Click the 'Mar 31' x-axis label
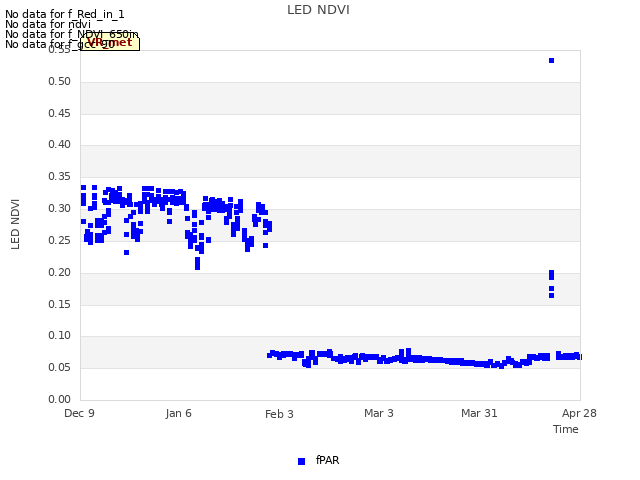The image size is (640, 480). [x=479, y=413]
